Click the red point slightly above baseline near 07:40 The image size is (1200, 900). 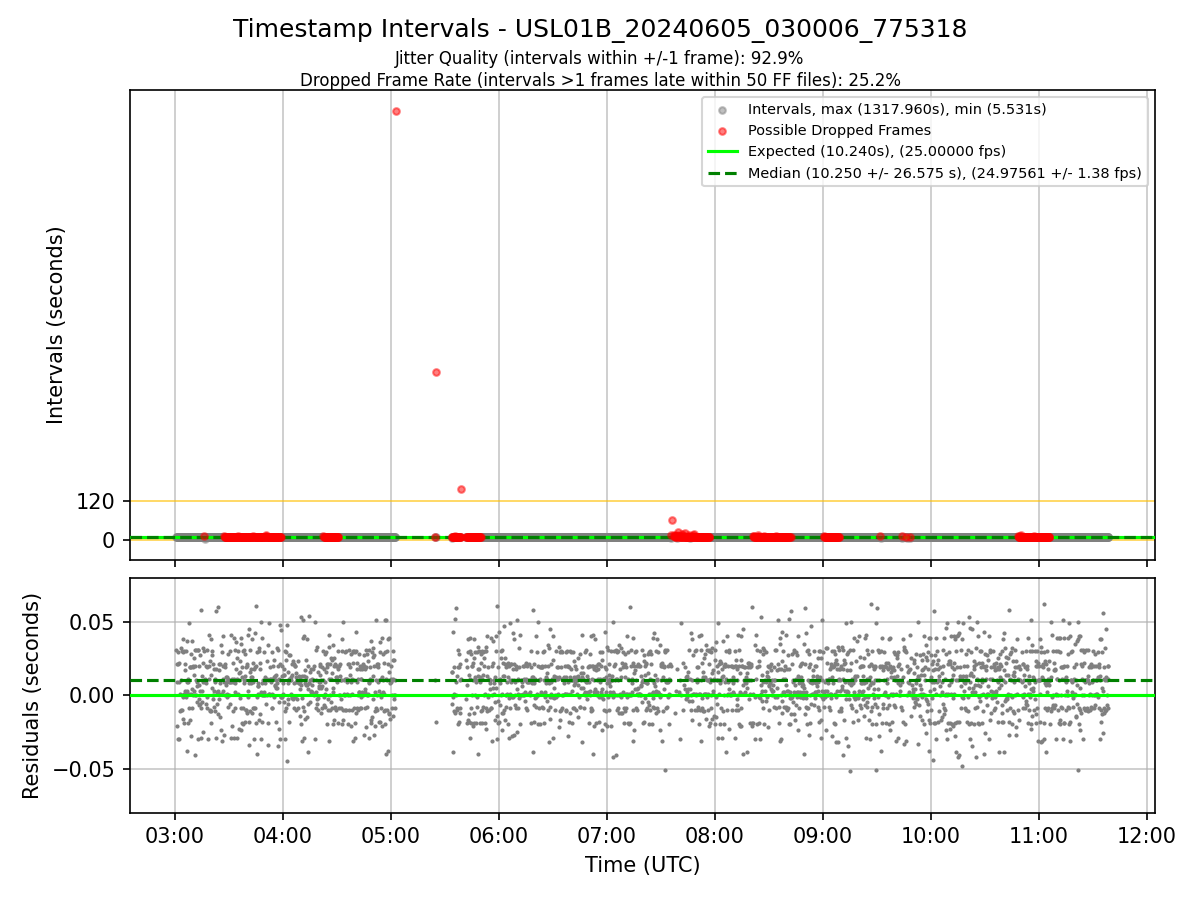point(672,520)
